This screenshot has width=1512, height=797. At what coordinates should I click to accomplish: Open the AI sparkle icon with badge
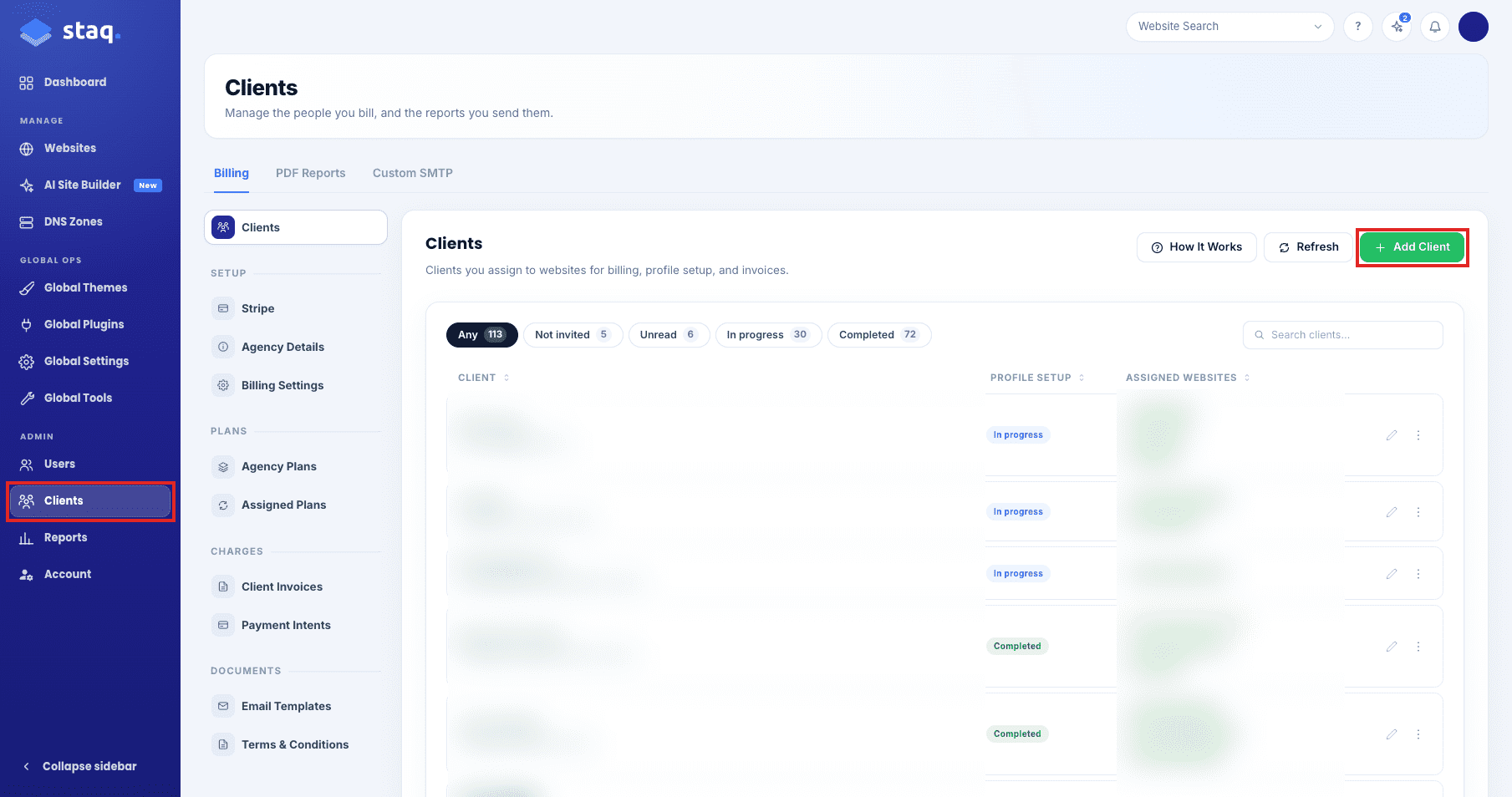click(x=1397, y=27)
